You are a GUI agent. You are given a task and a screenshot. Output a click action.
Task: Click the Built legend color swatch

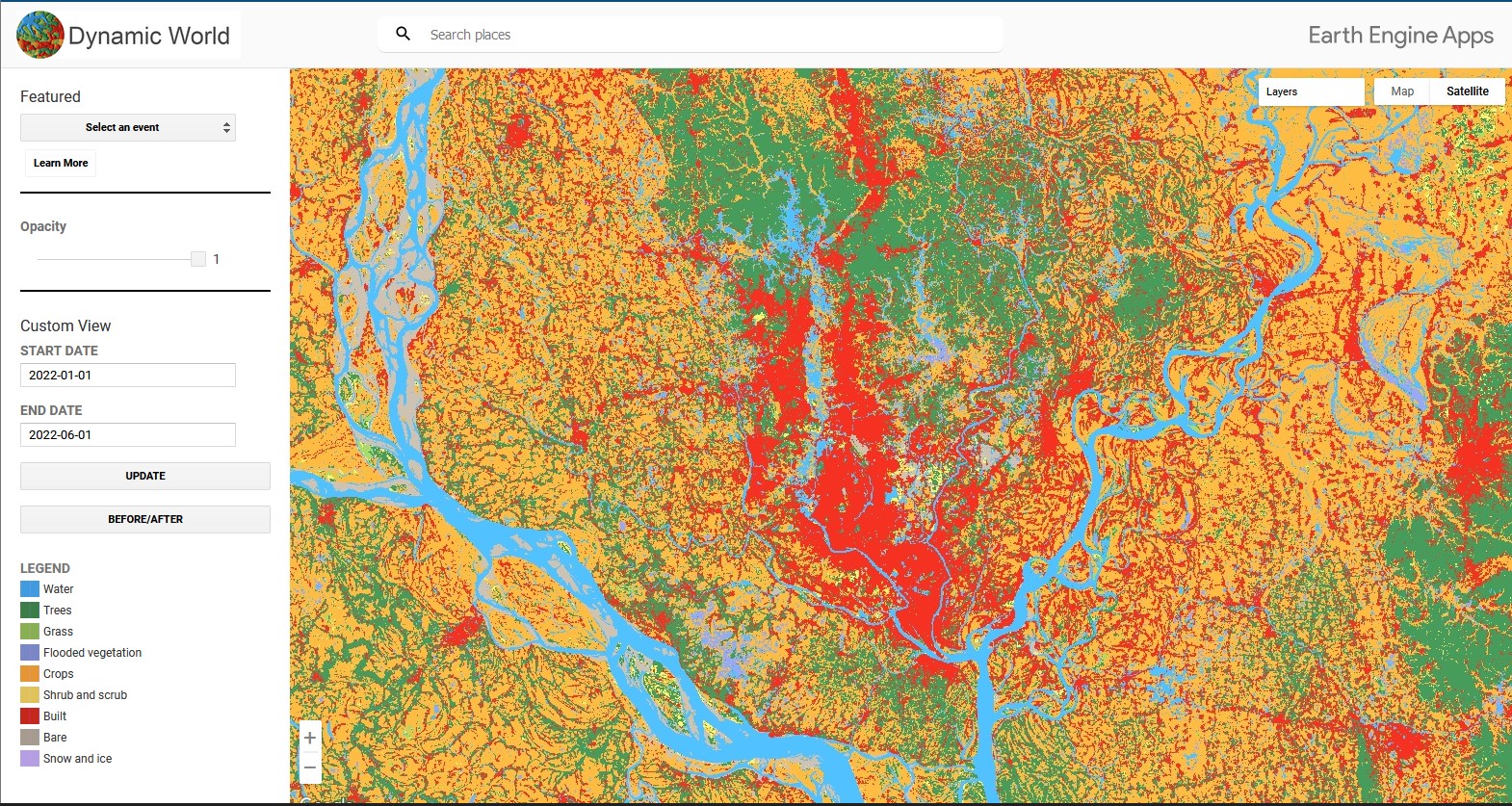pyautogui.click(x=30, y=716)
